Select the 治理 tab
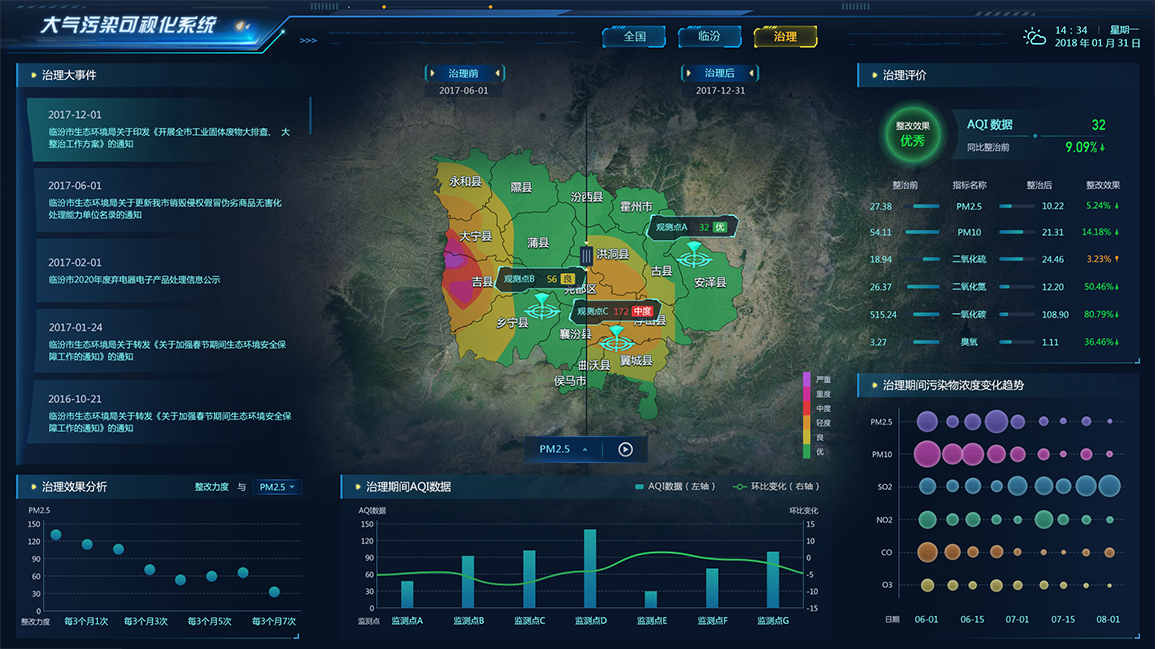Viewport: 1158px width, 649px height. tap(785, 37)
